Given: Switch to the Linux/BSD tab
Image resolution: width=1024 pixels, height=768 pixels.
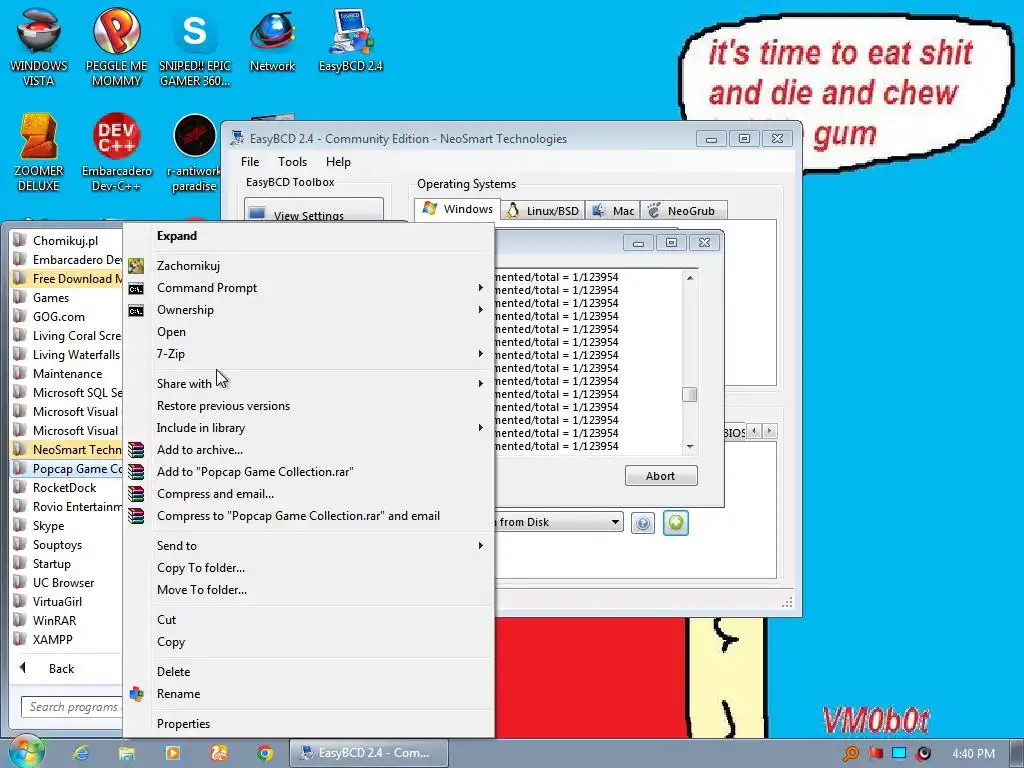Looking at the screenshot, I should click(543, 210).
